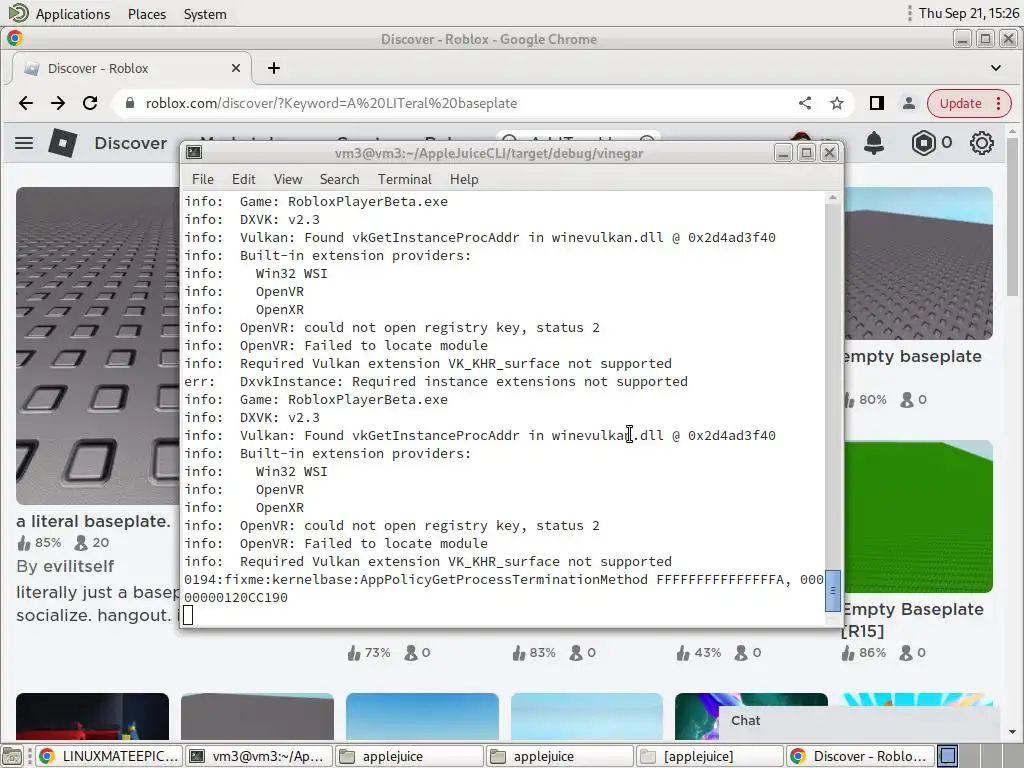Open the Chat panel

[859, 721]
